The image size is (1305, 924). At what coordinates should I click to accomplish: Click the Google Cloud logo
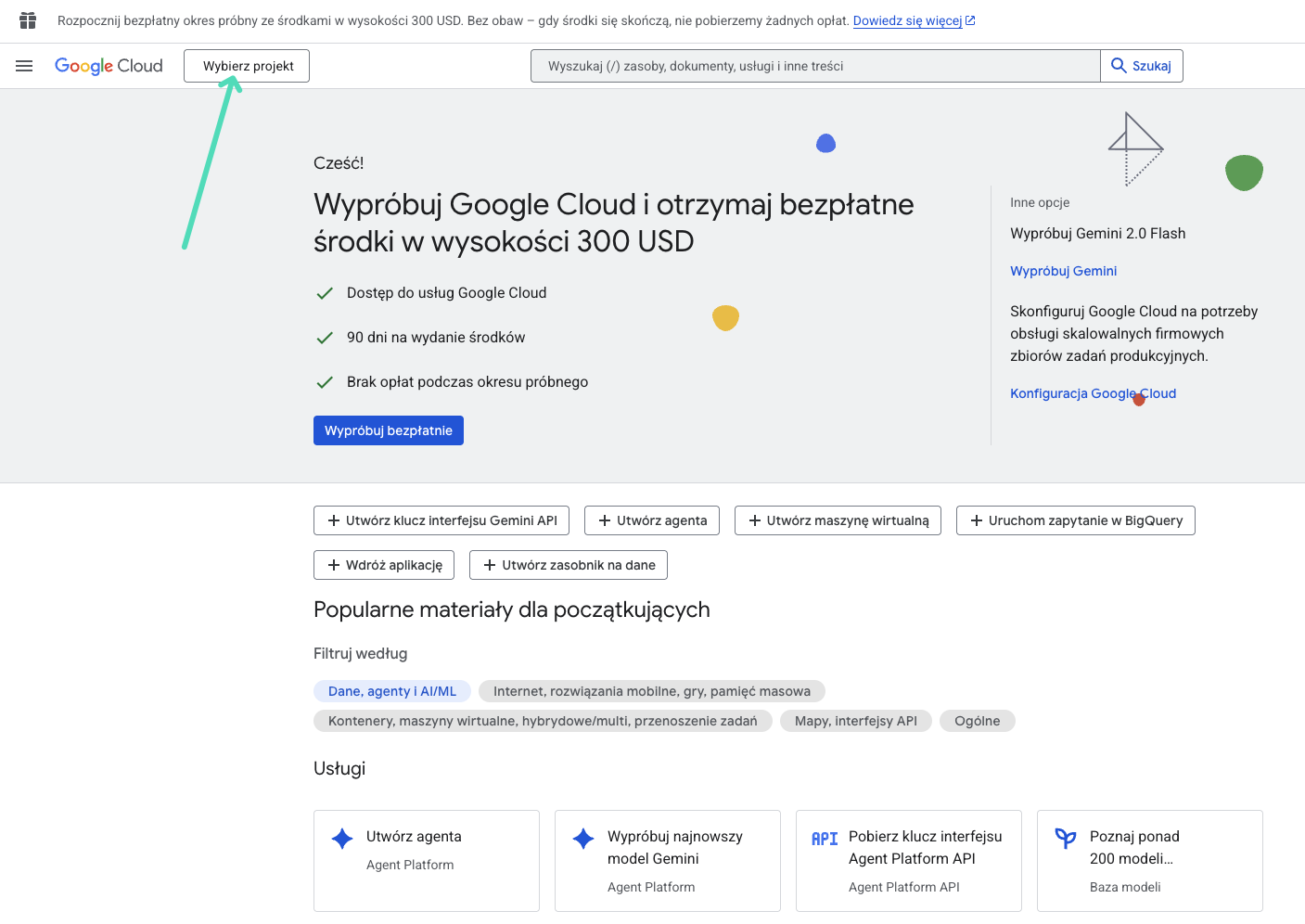pos(109,66)
